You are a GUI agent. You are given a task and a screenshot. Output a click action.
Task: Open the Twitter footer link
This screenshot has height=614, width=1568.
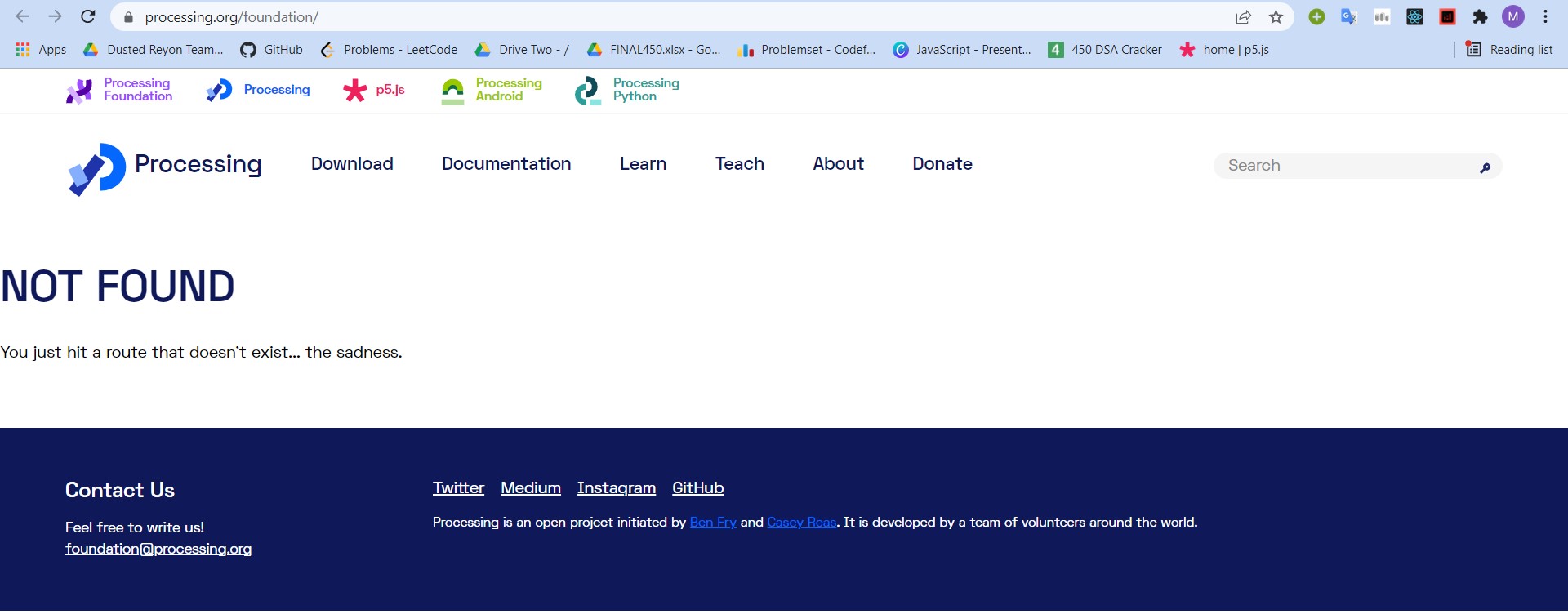(x=458, y=488)
